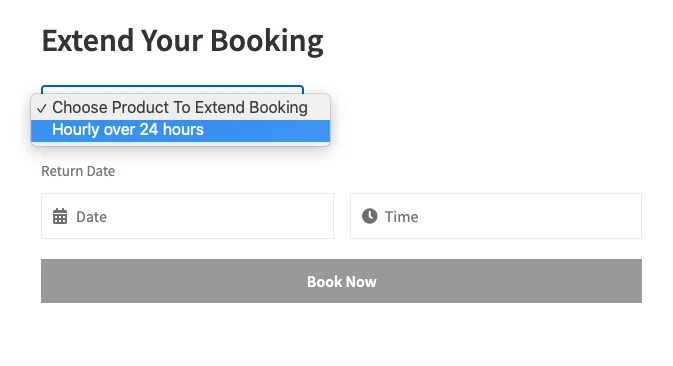Click the calendar icon in Date field
The image size is (673, 366).
pyautogui.click(x=60, y=216)
